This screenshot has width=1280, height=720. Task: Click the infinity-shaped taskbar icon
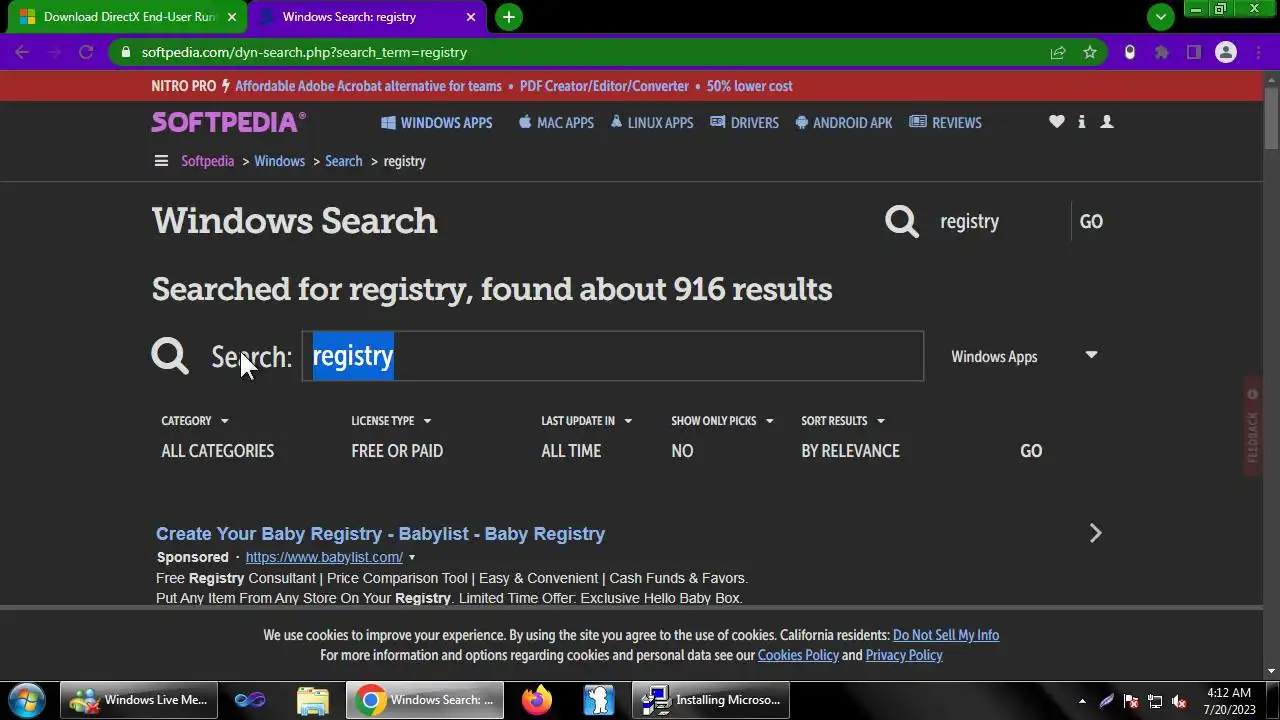coord(250,700)
